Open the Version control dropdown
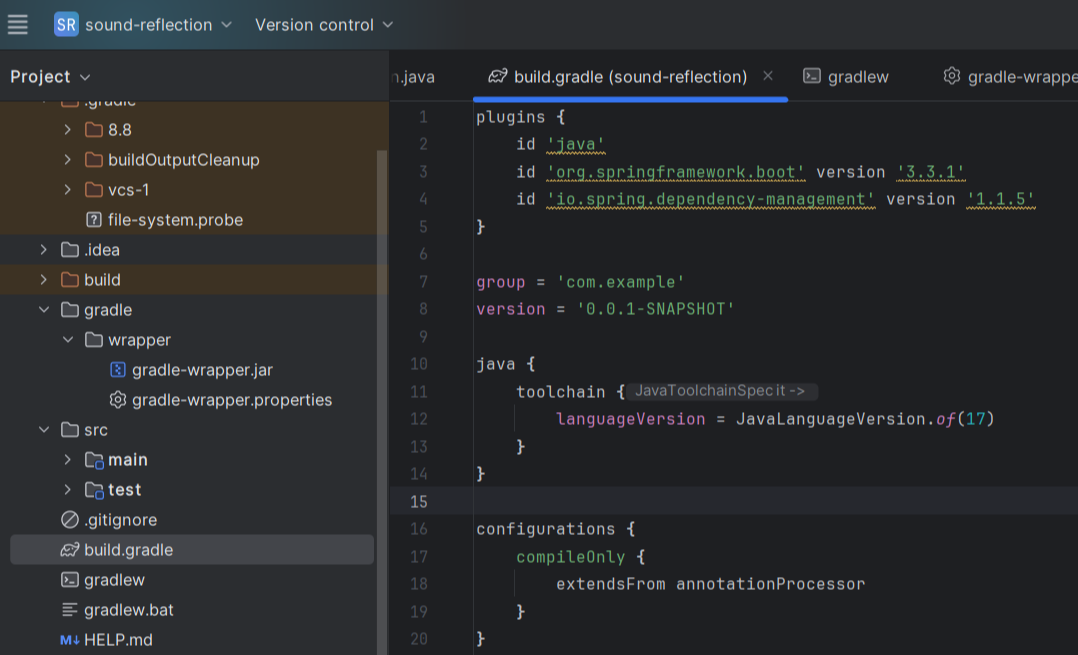Viewport: 1078px width, 655px height. pos(324,25)
